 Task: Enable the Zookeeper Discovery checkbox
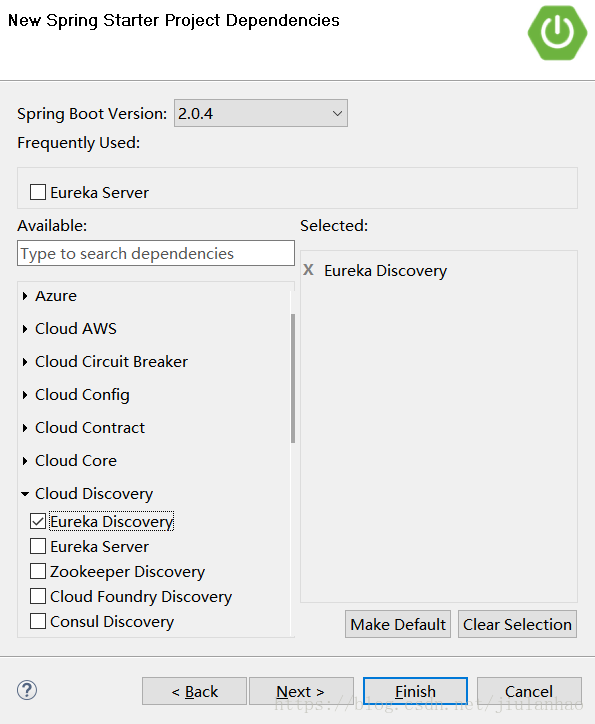[38, 571]
